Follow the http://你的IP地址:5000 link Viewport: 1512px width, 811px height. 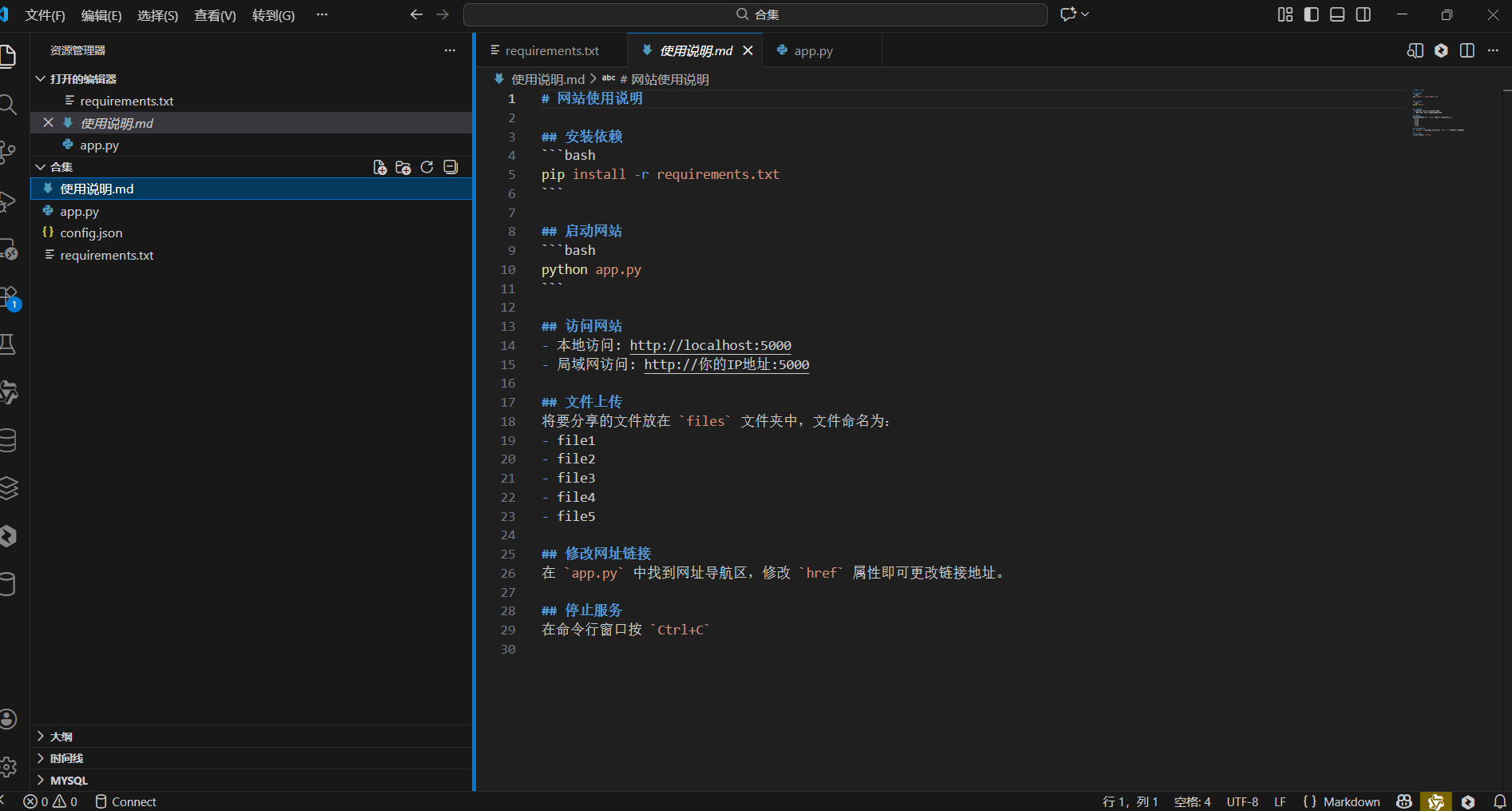[x=726, y=364]
